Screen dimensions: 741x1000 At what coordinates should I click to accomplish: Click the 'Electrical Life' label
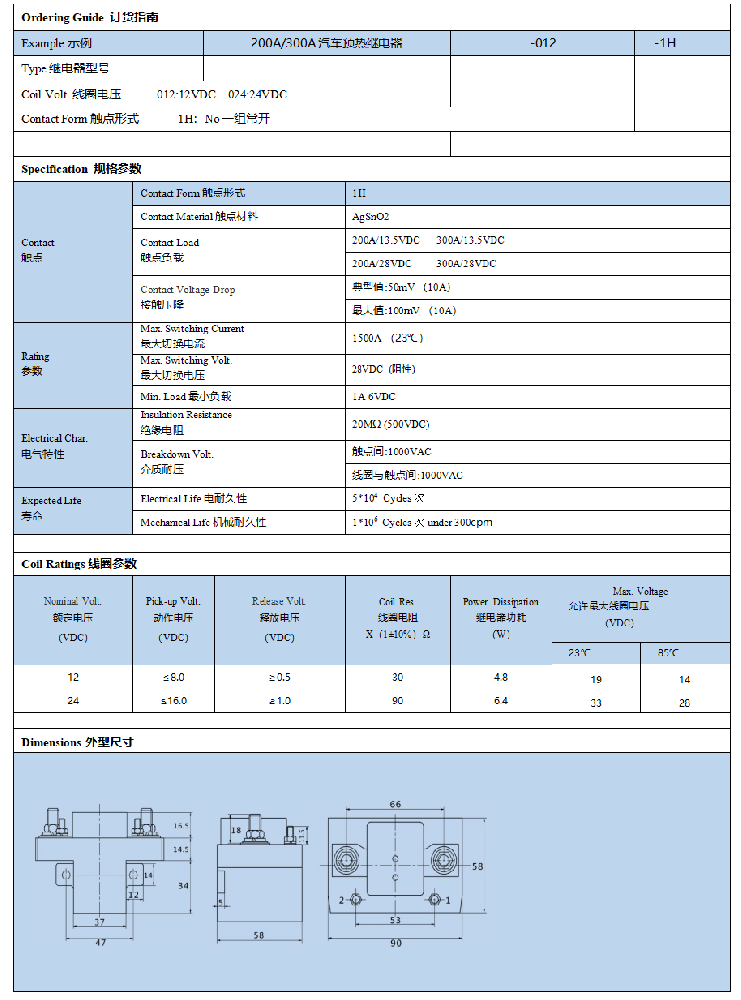coord(194,499)
